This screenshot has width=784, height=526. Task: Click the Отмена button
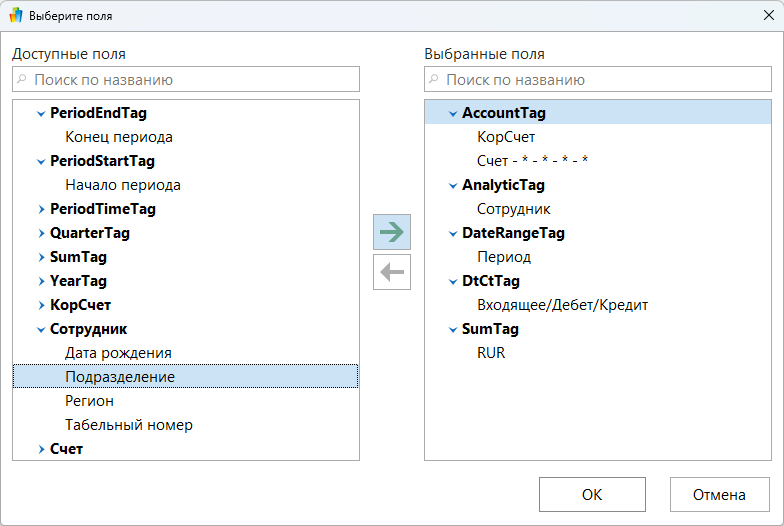720,494
